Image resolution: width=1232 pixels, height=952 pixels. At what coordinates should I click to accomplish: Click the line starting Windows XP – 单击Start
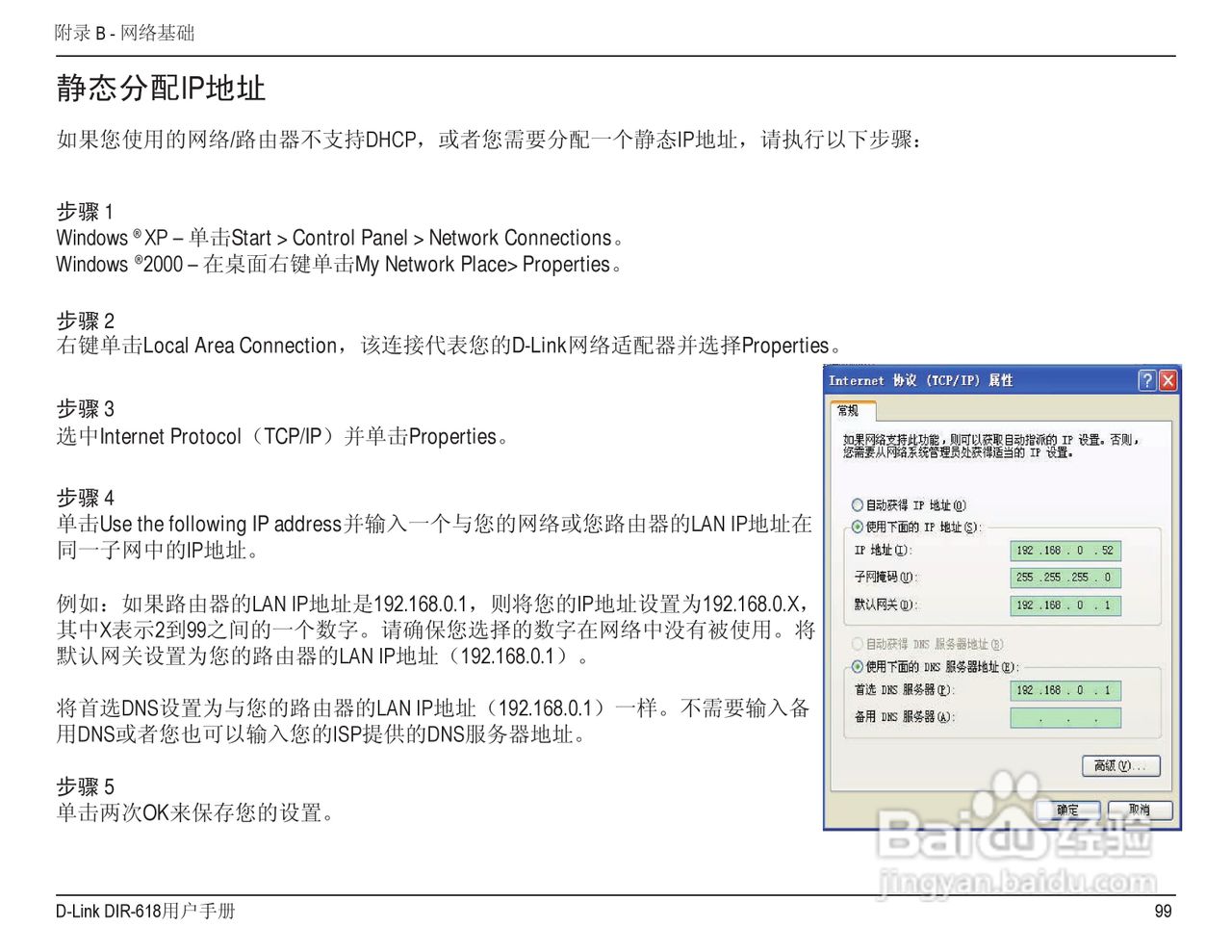(340, 238)
